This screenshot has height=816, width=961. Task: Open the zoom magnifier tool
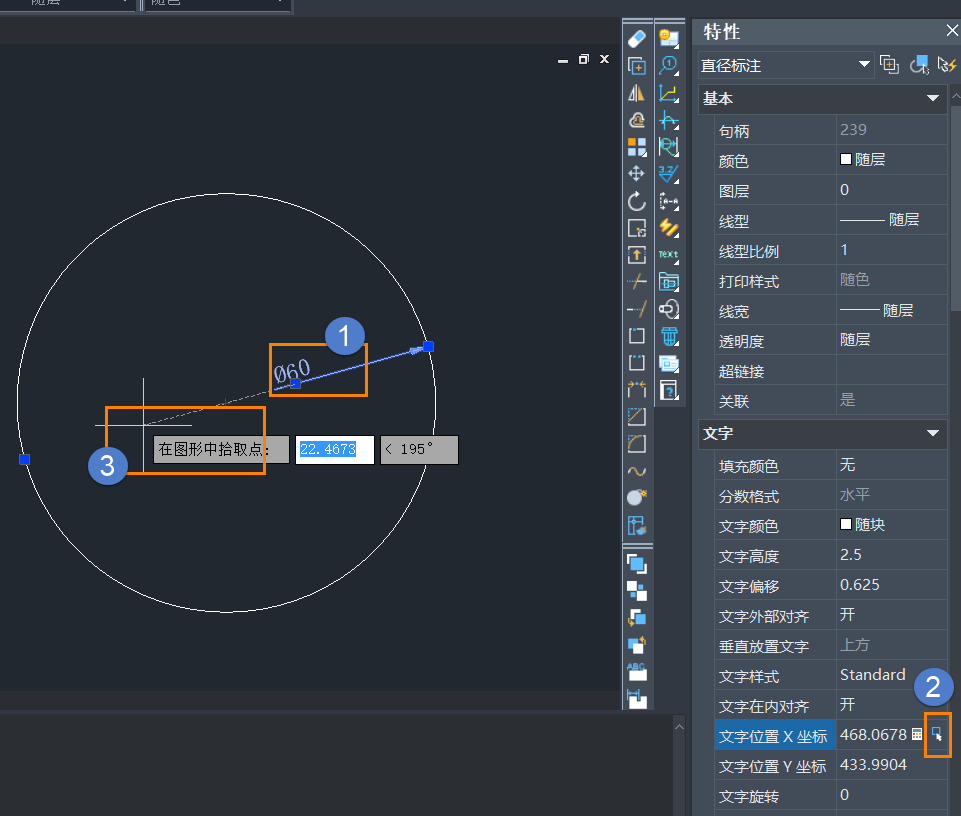coord(669,66)
